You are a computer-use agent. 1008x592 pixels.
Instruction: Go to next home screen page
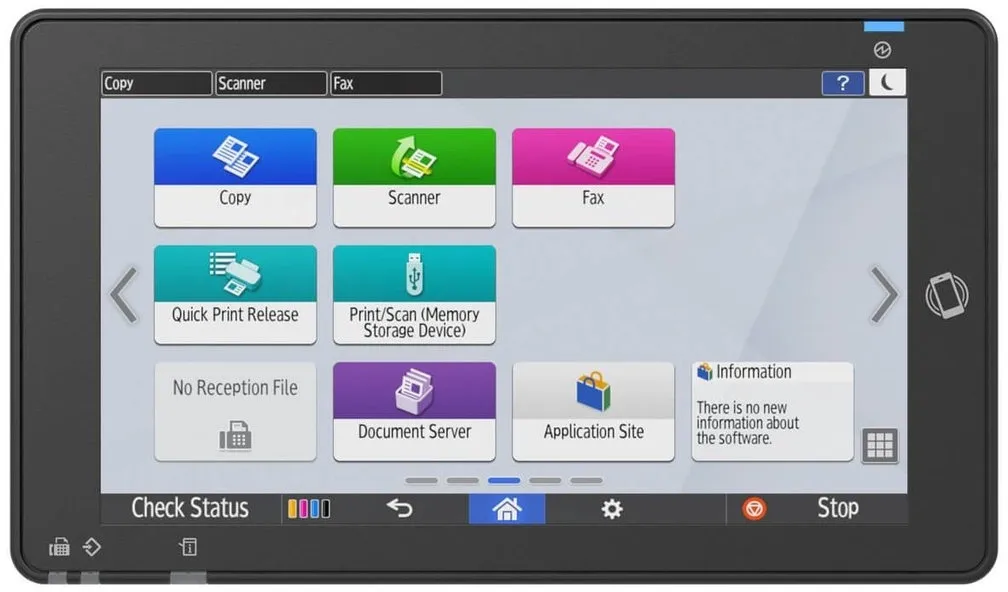(884, 295)
